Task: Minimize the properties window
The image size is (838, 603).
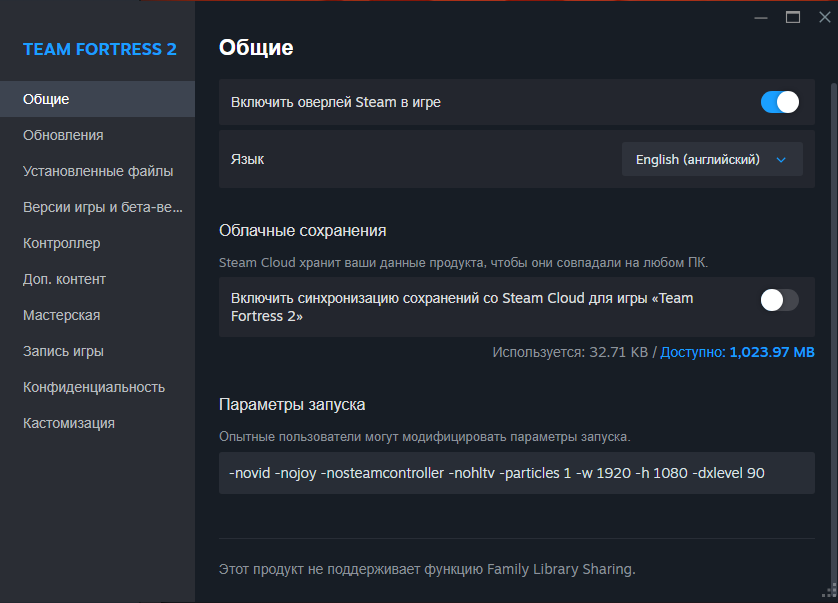Action: coord(761,18)
